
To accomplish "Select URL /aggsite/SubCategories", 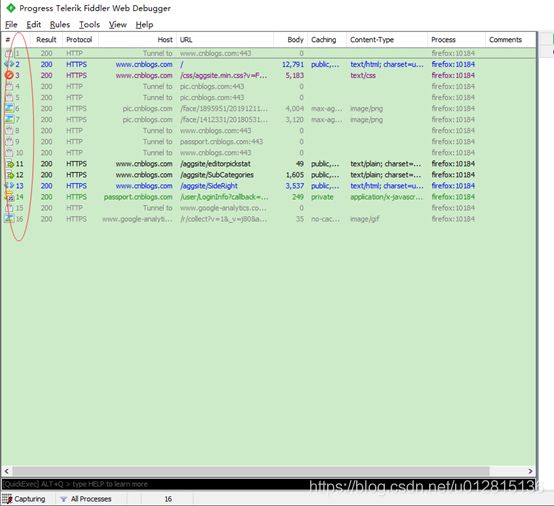I will 217,175.
